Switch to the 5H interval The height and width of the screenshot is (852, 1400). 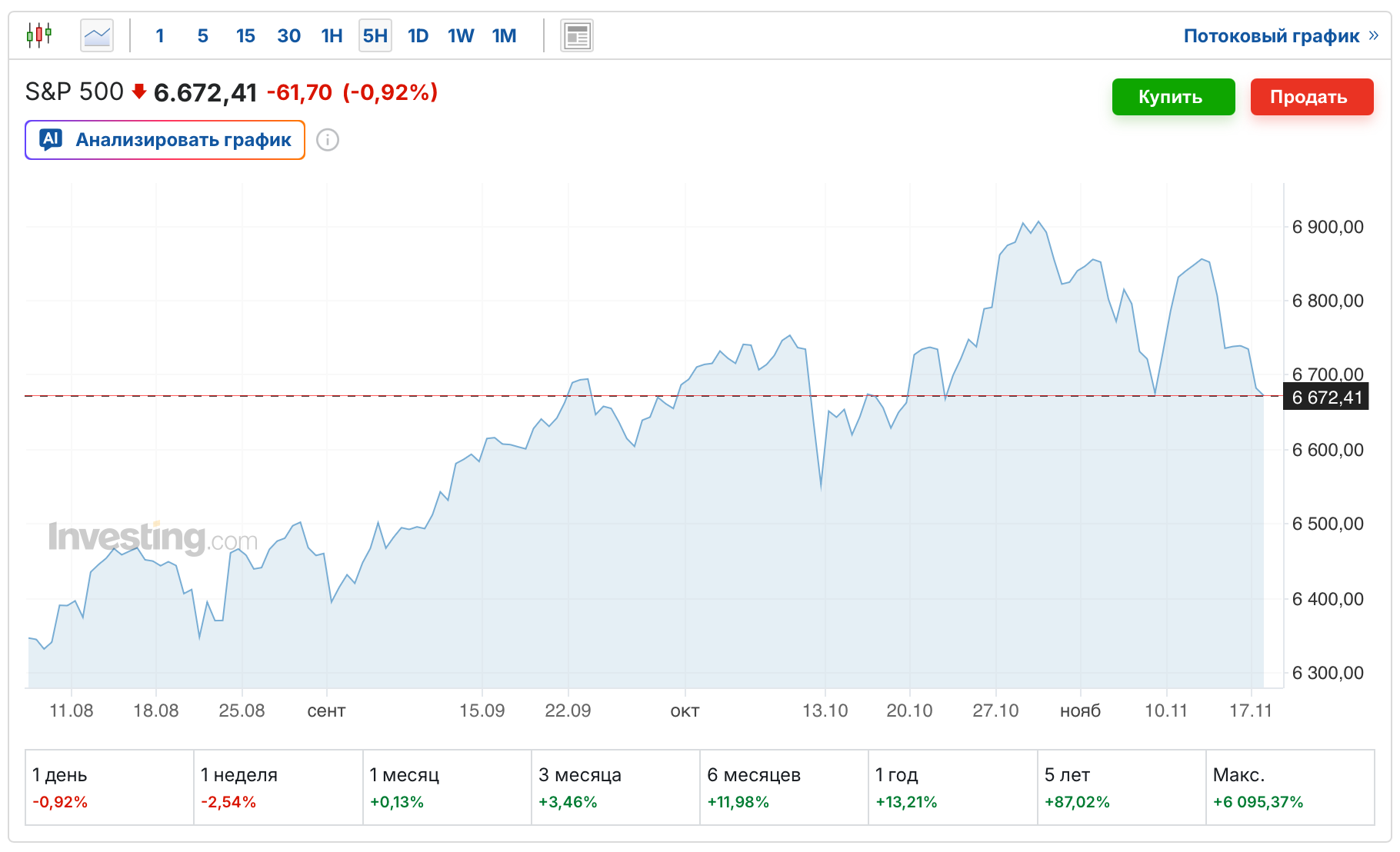pyautogui.click(x=375, y=36)
